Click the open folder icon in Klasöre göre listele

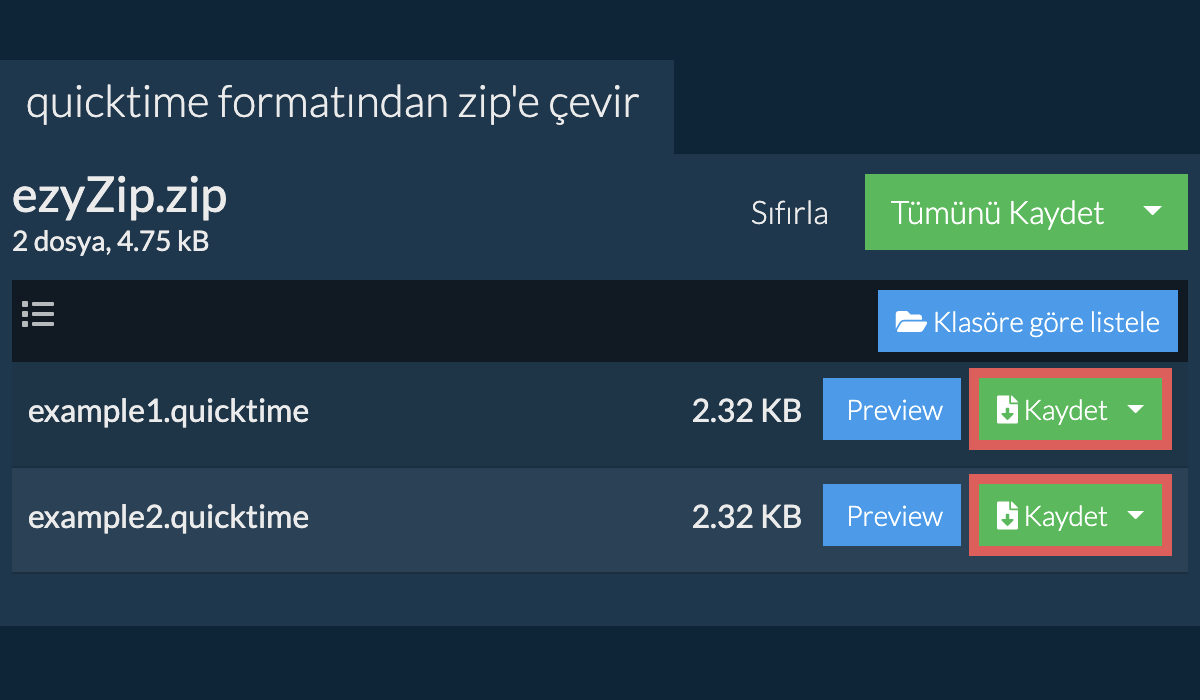click(911, 322)
